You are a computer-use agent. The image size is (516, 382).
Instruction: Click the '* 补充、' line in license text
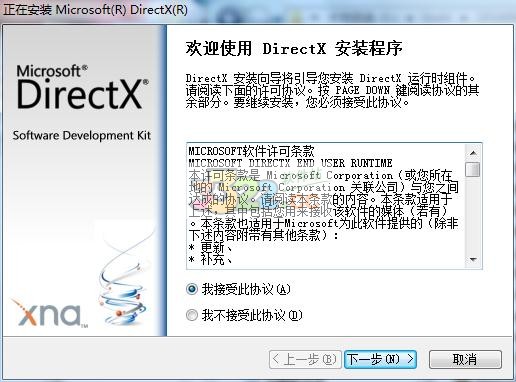tap(211, 260)
